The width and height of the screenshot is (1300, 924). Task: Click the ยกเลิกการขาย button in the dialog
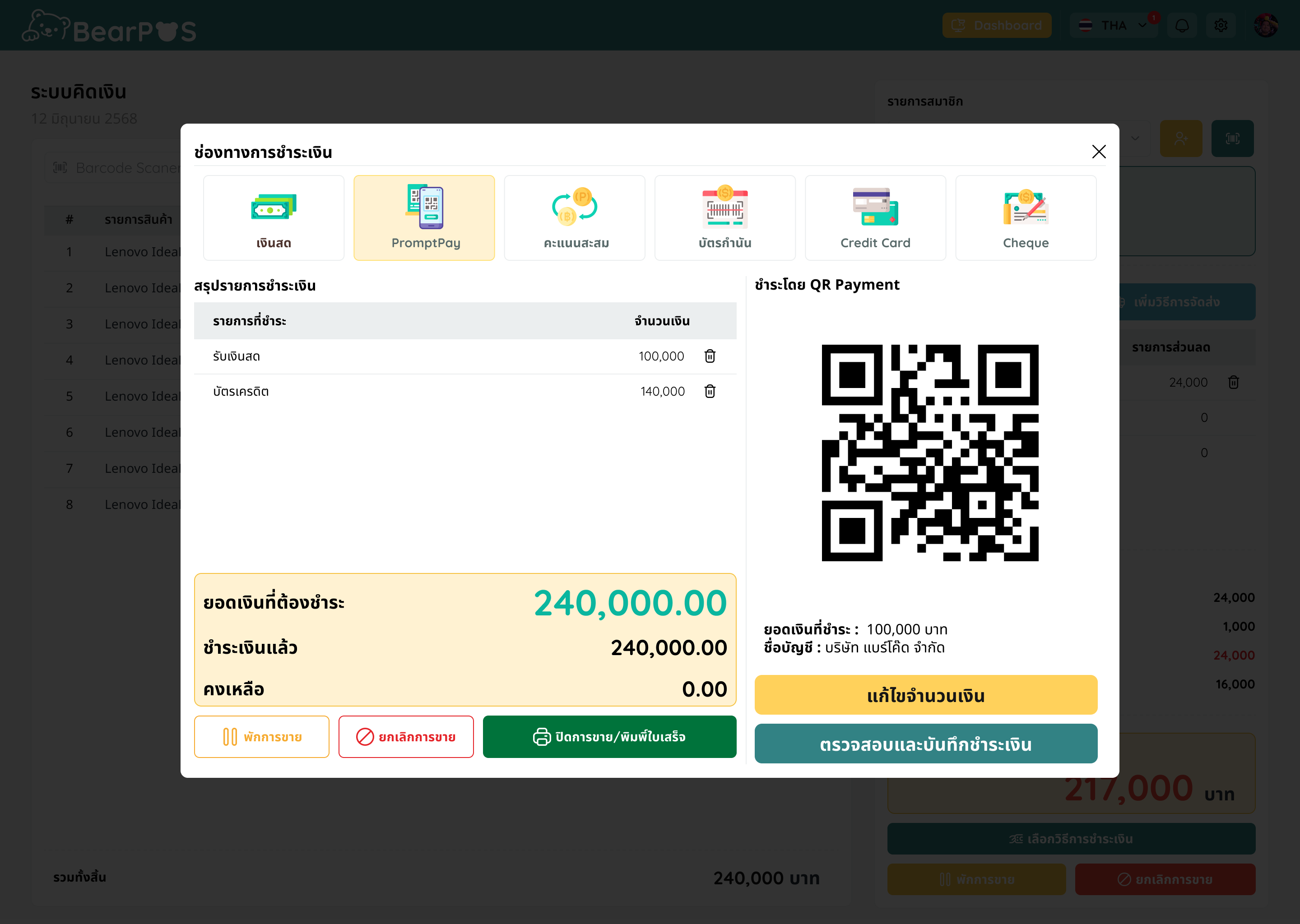406,737
